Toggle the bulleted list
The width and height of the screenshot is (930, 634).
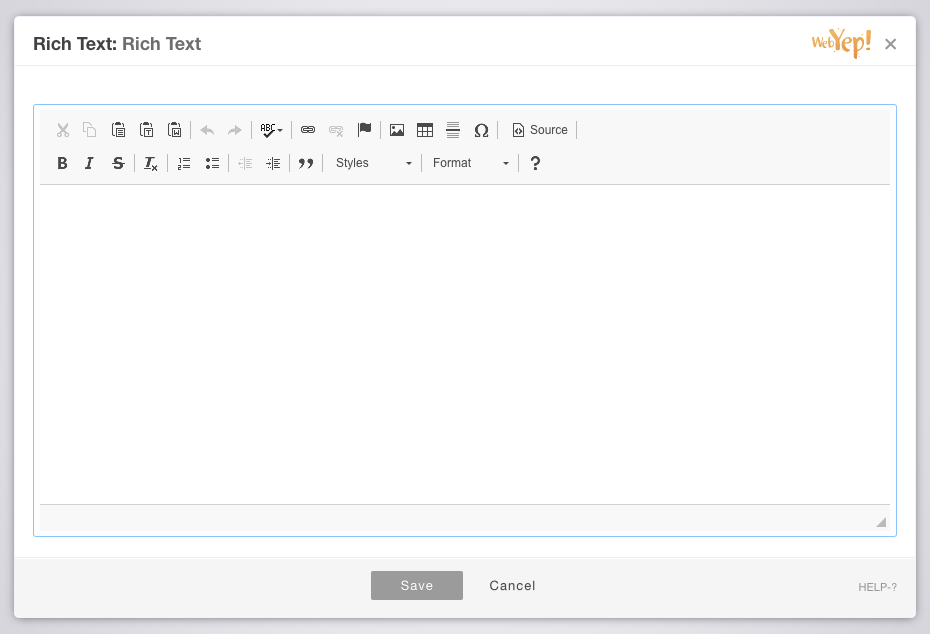point(212,163)
